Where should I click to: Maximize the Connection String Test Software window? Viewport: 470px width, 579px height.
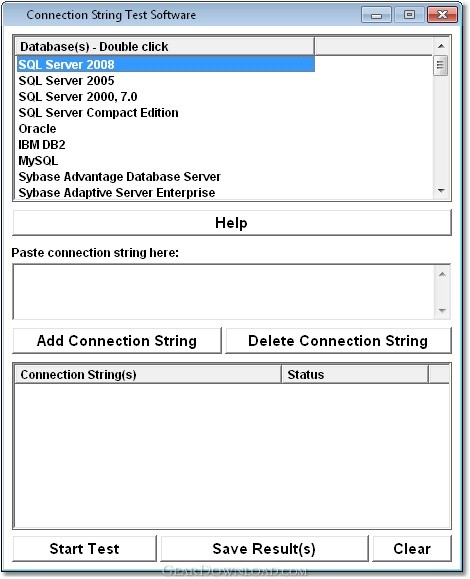point(409,15)
